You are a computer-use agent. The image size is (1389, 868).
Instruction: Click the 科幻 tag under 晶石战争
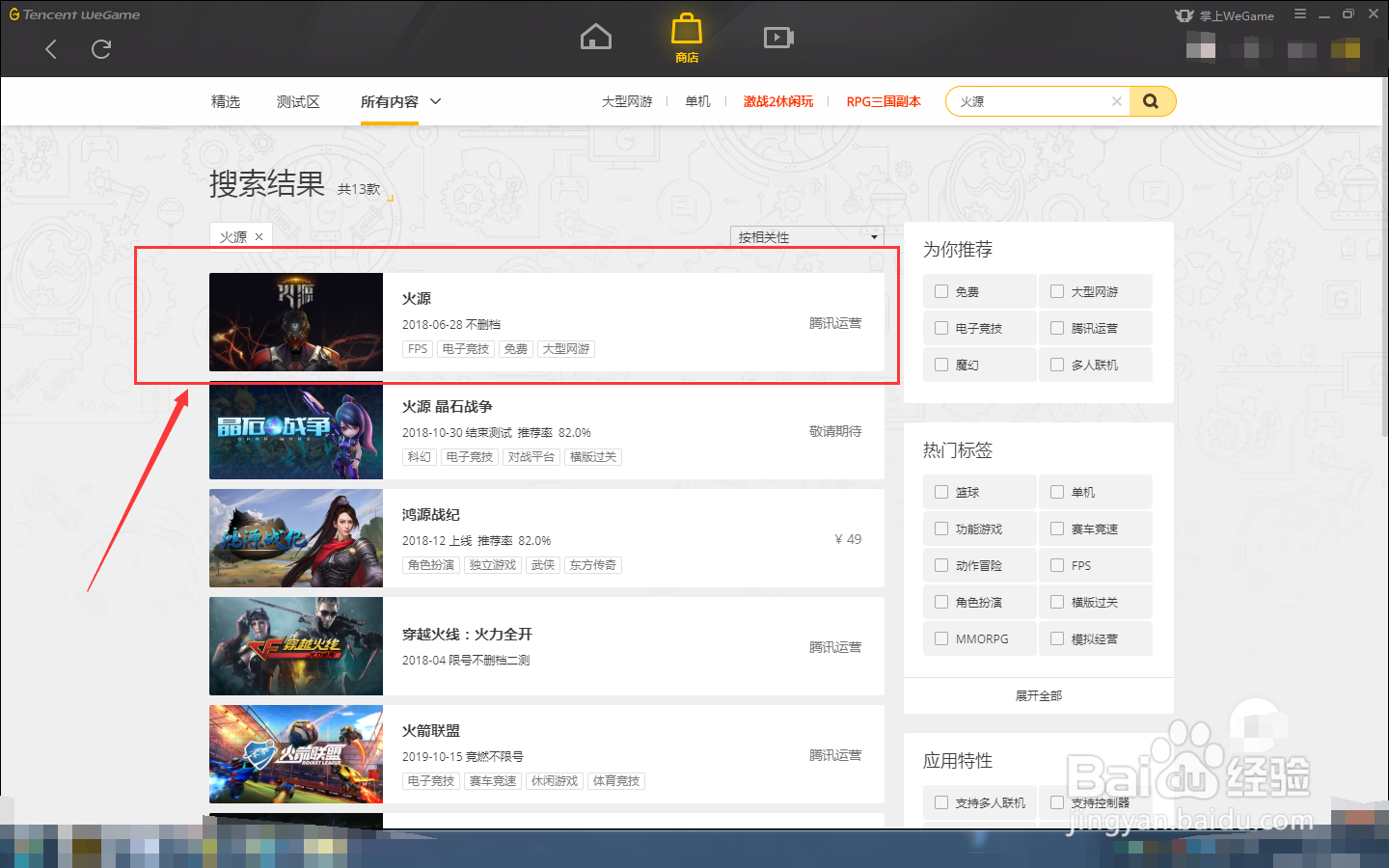click(x=420, y=457)
